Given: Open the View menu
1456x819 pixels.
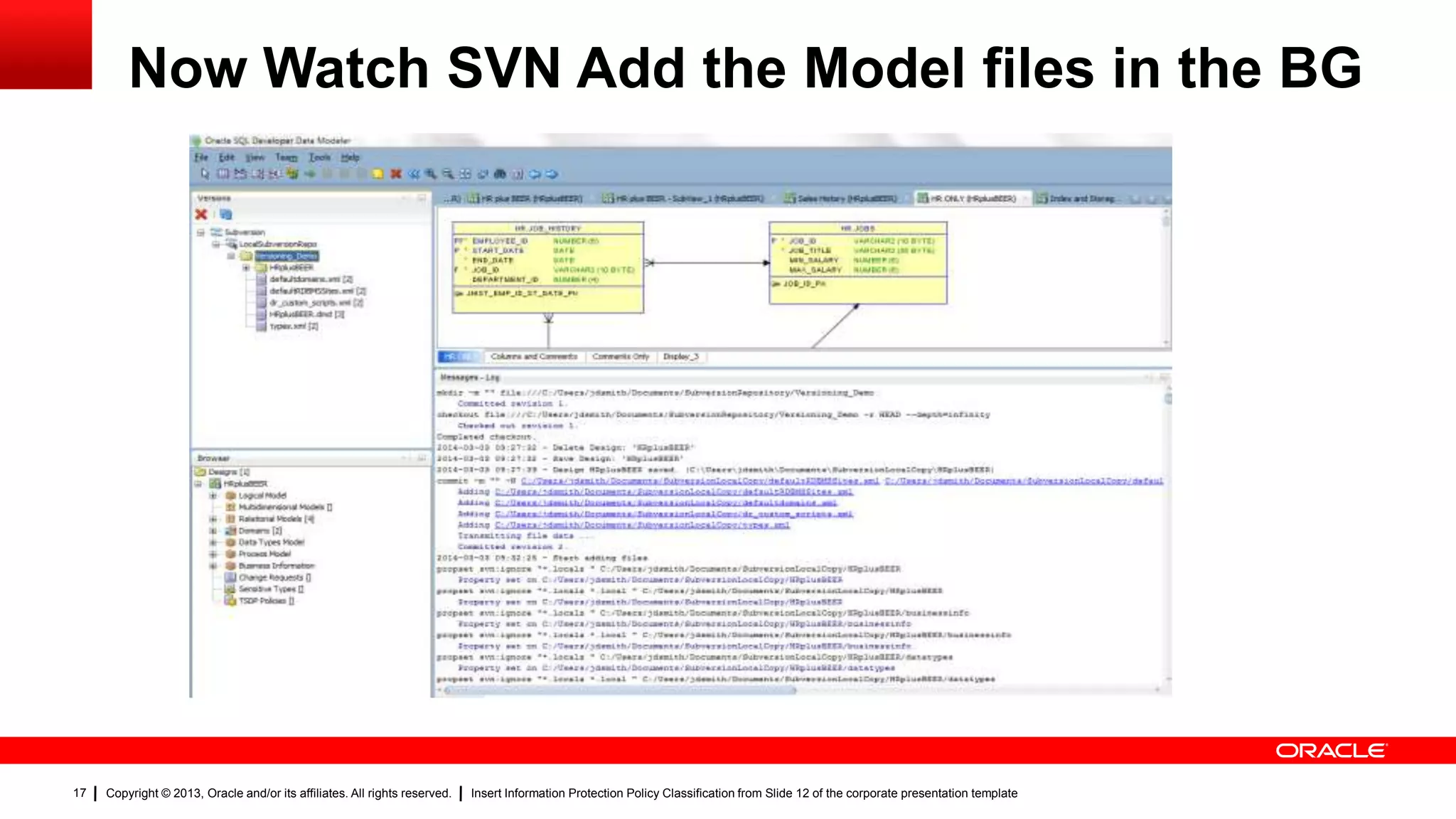Looking at the screenshot, I should pyautogui.click(x=255, y=157).
